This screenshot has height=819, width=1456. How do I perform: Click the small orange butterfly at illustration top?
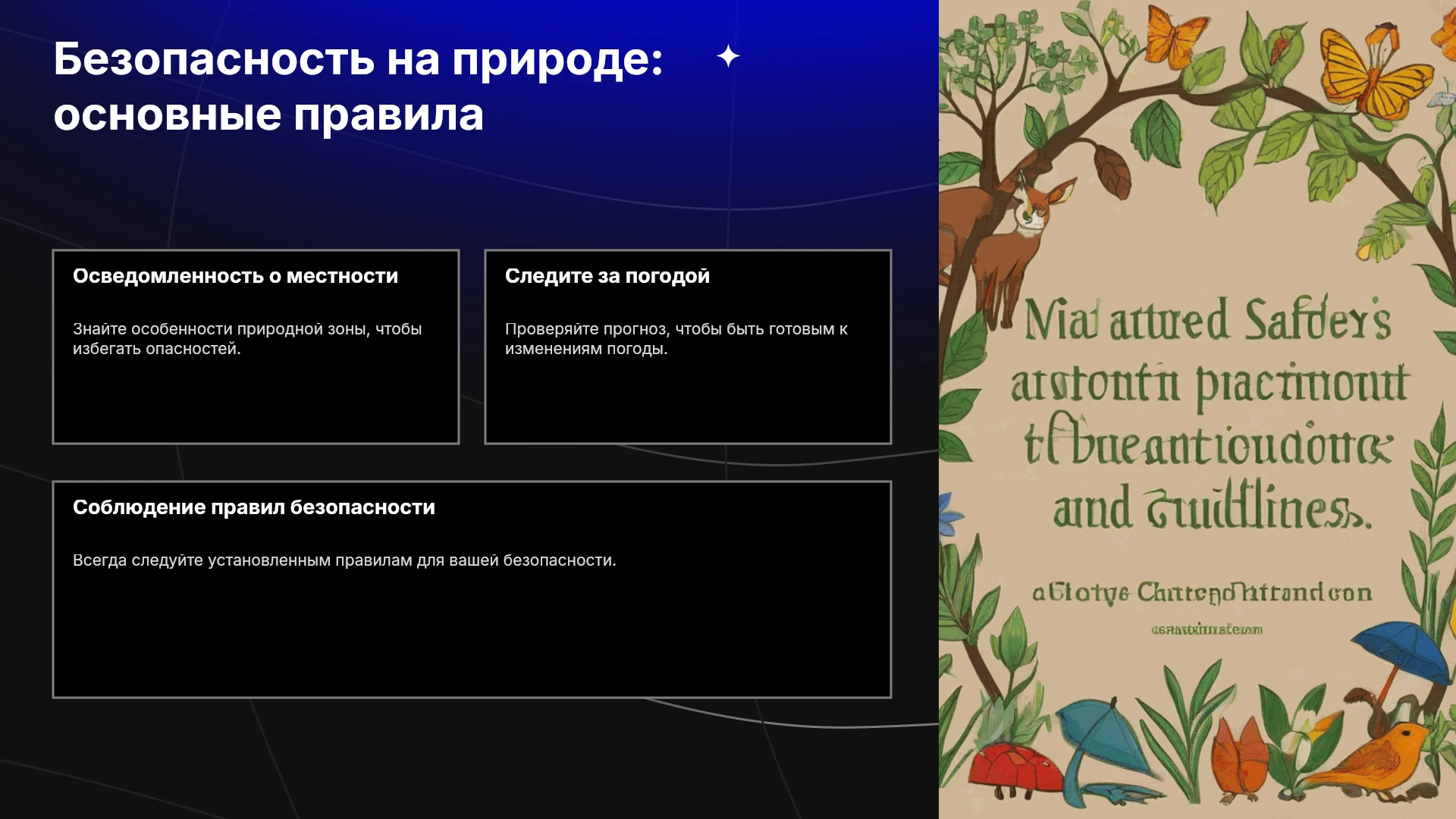pyautogui.click(x=1176, y=36)
